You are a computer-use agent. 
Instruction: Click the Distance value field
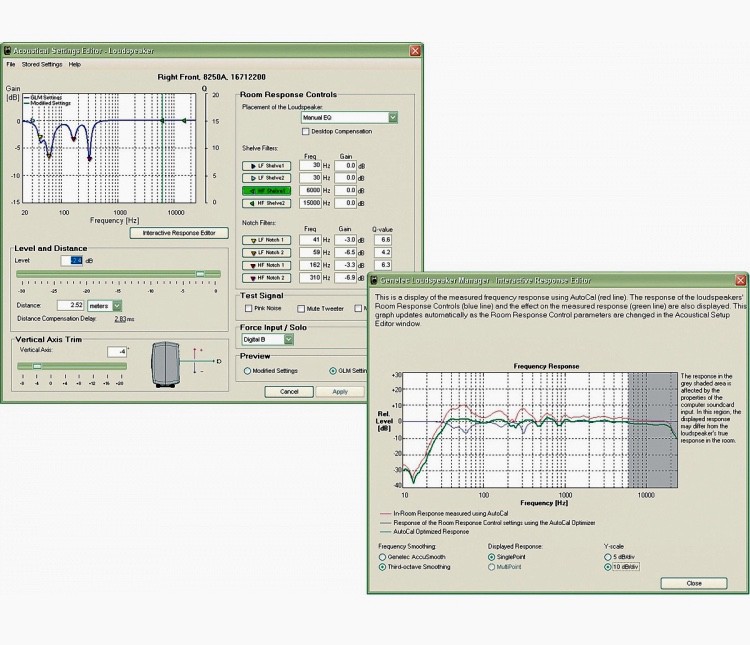(70, 305)
